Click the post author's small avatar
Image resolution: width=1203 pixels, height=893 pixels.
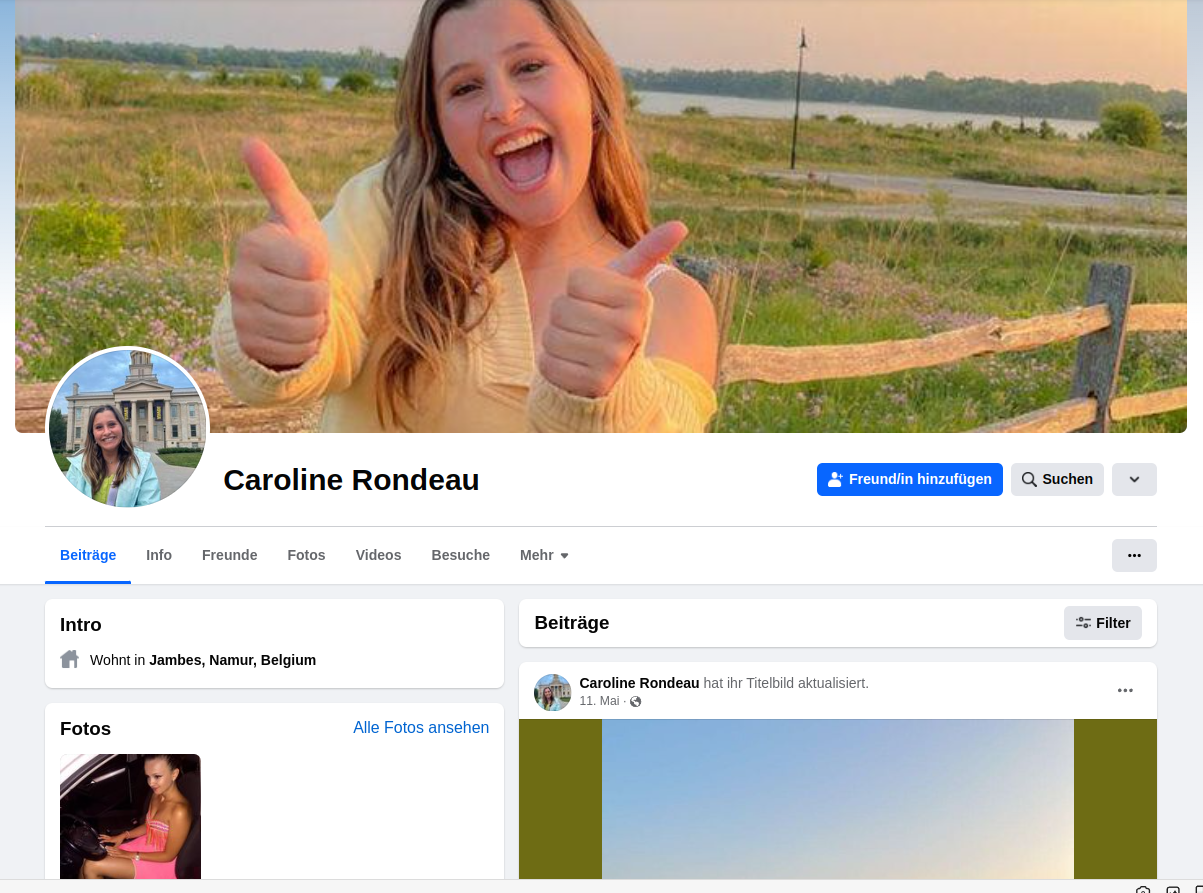553,692
